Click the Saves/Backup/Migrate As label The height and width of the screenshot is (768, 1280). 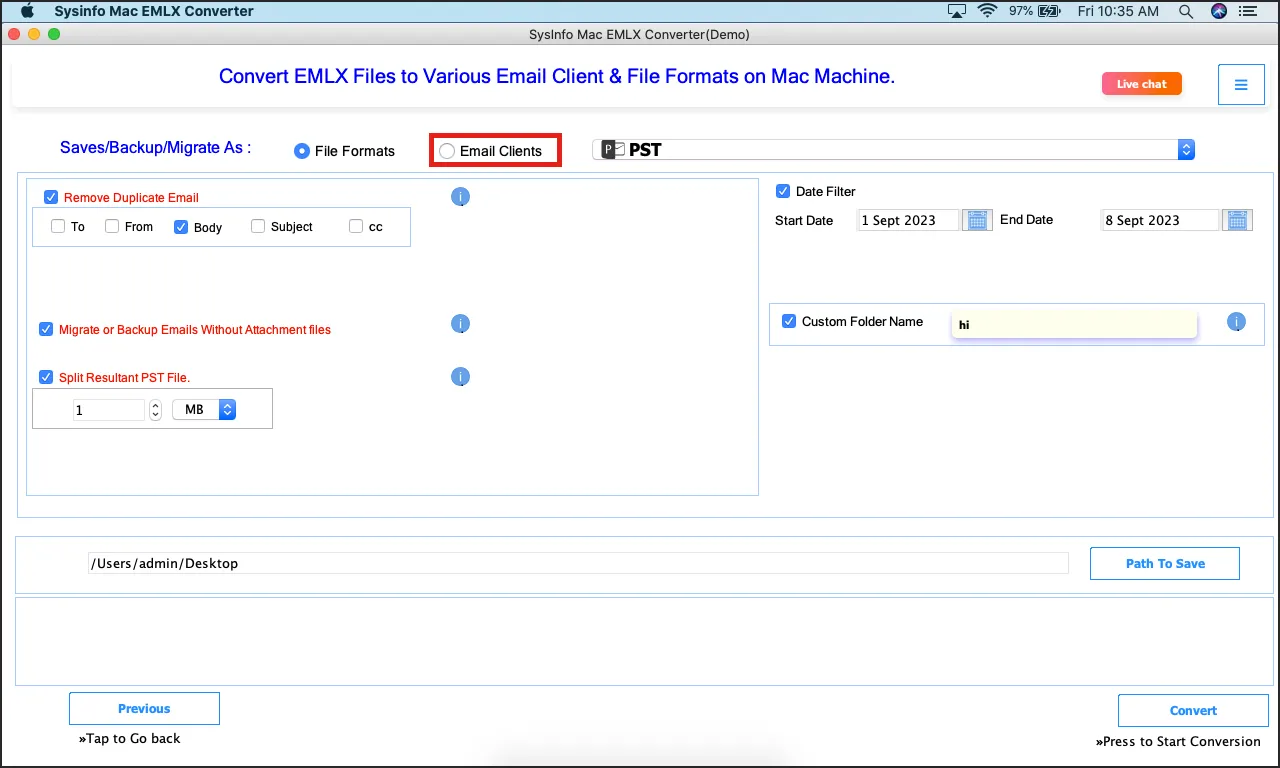click(x=156, y=147)
